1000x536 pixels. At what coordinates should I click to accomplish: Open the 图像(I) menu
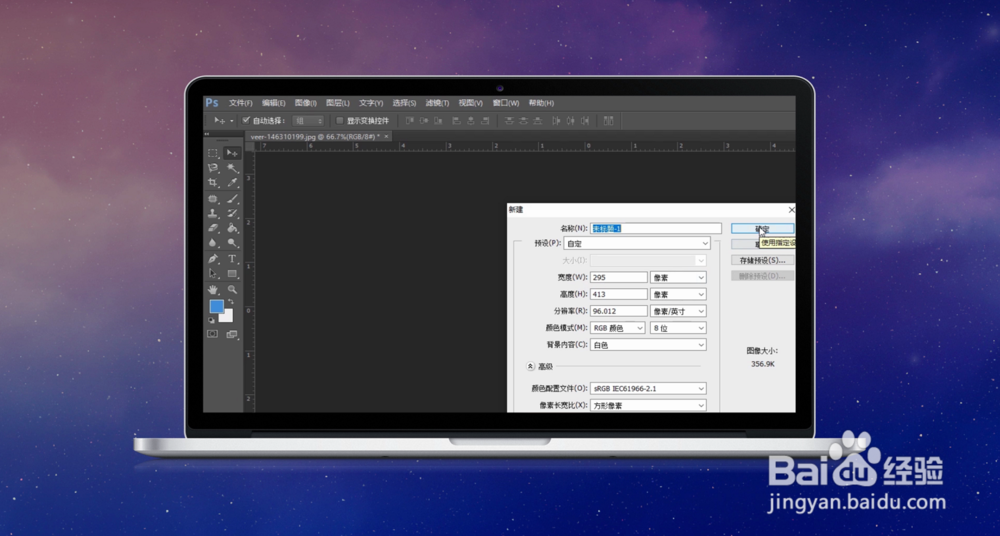point(305,103)
